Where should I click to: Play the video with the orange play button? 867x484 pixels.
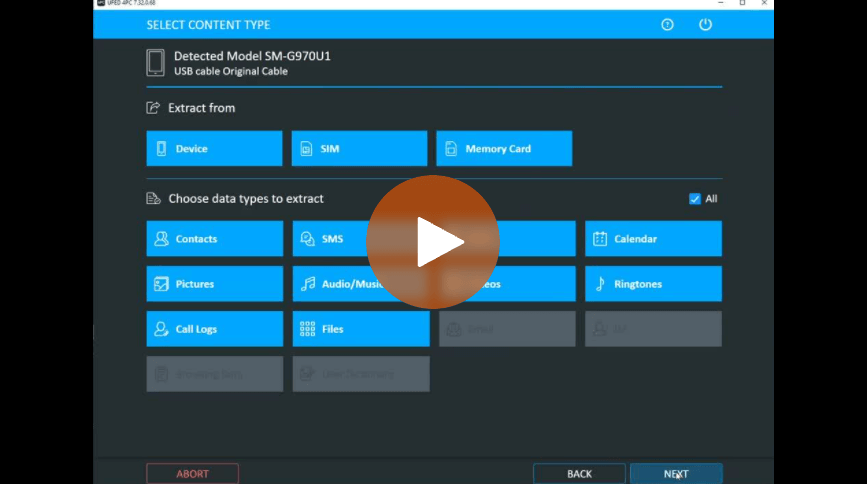pos(433,242)
